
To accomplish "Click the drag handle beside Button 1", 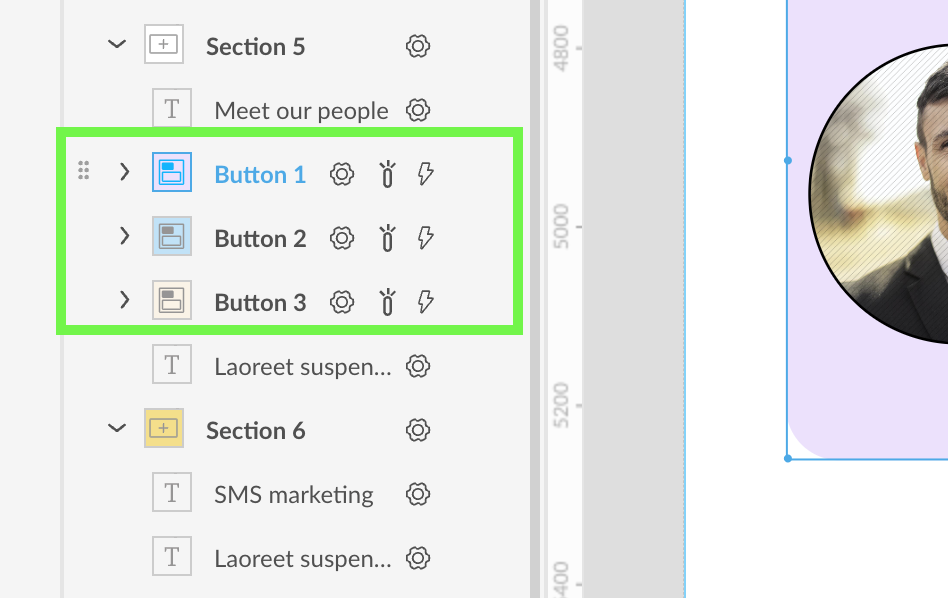I will click(84, 172).
